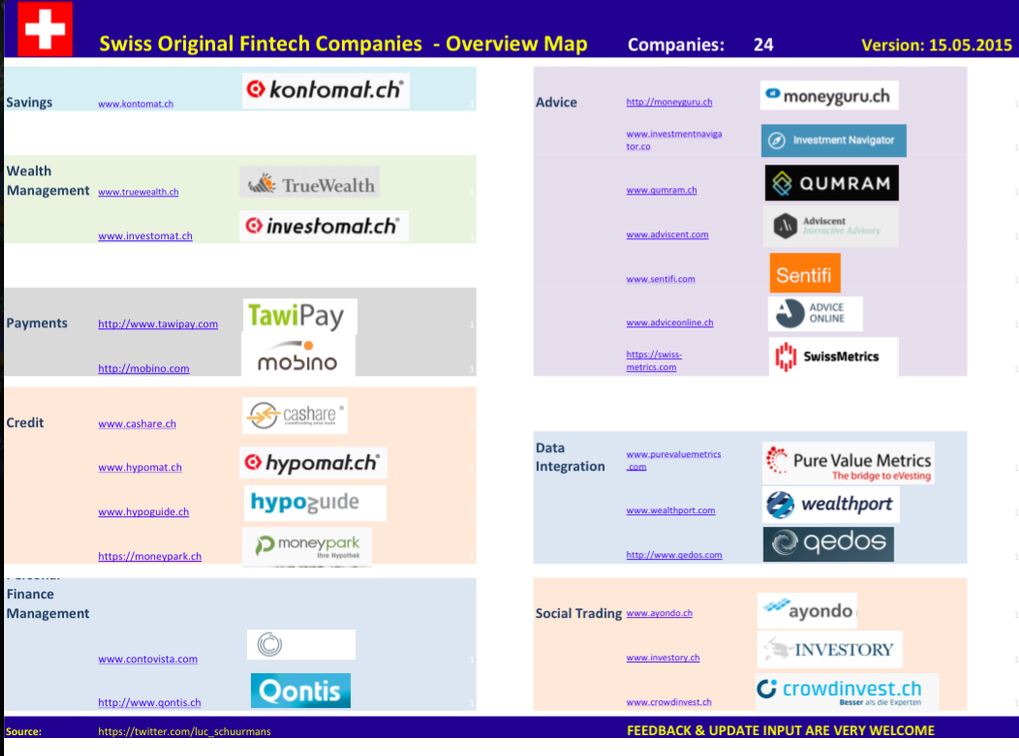This screenshot has height=756, width=1019.
Task: Follow the https://moneypark.ch link
Action: 150,556
